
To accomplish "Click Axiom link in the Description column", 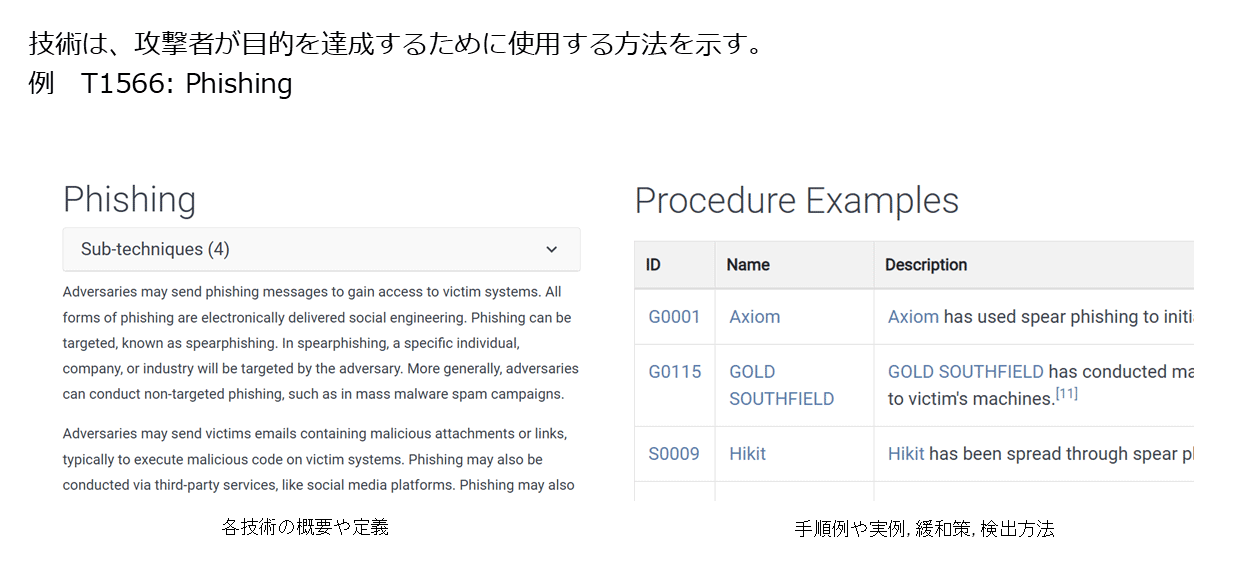I will 913,317.
